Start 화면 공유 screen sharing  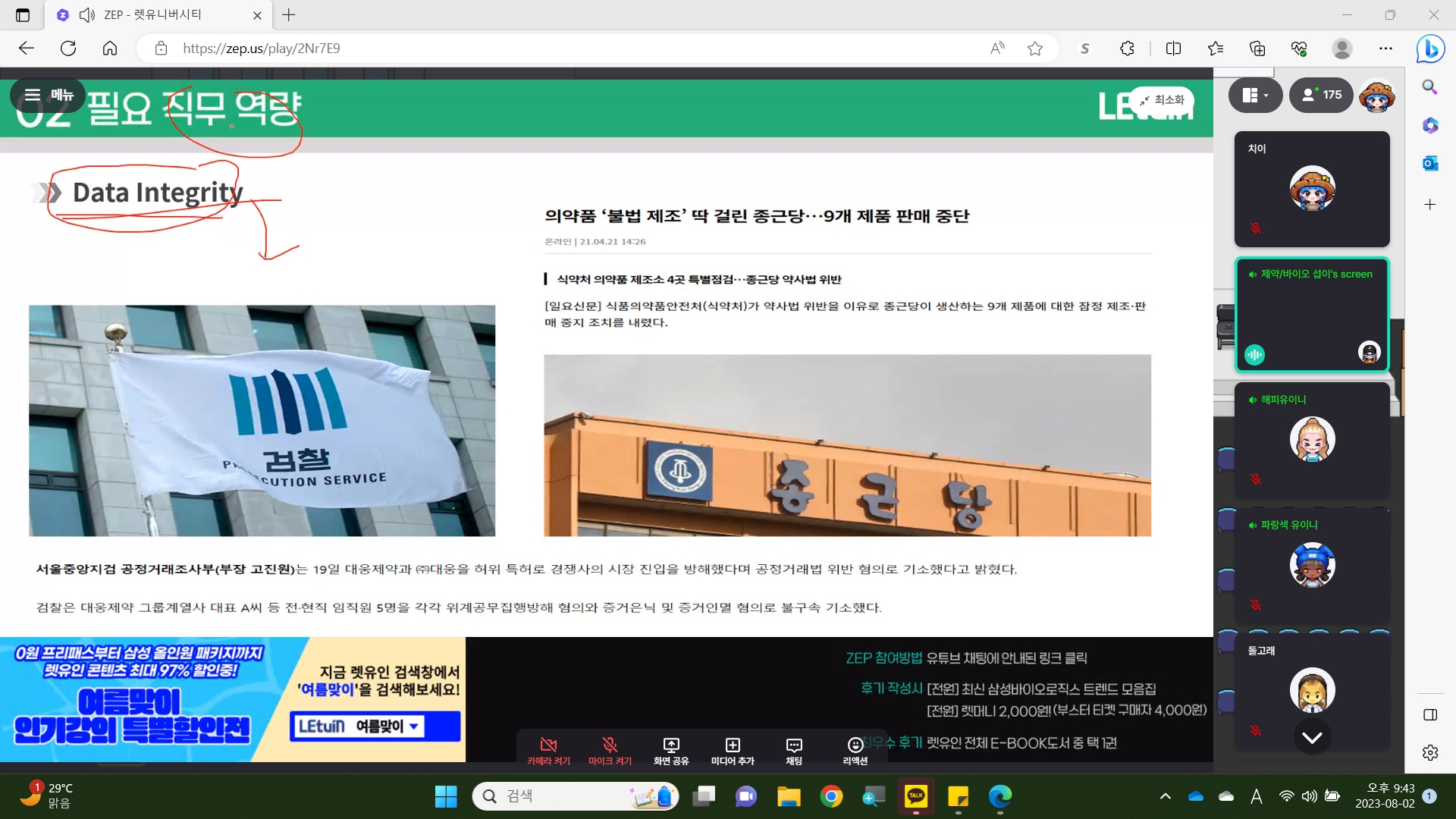click(x=671, y=750)
